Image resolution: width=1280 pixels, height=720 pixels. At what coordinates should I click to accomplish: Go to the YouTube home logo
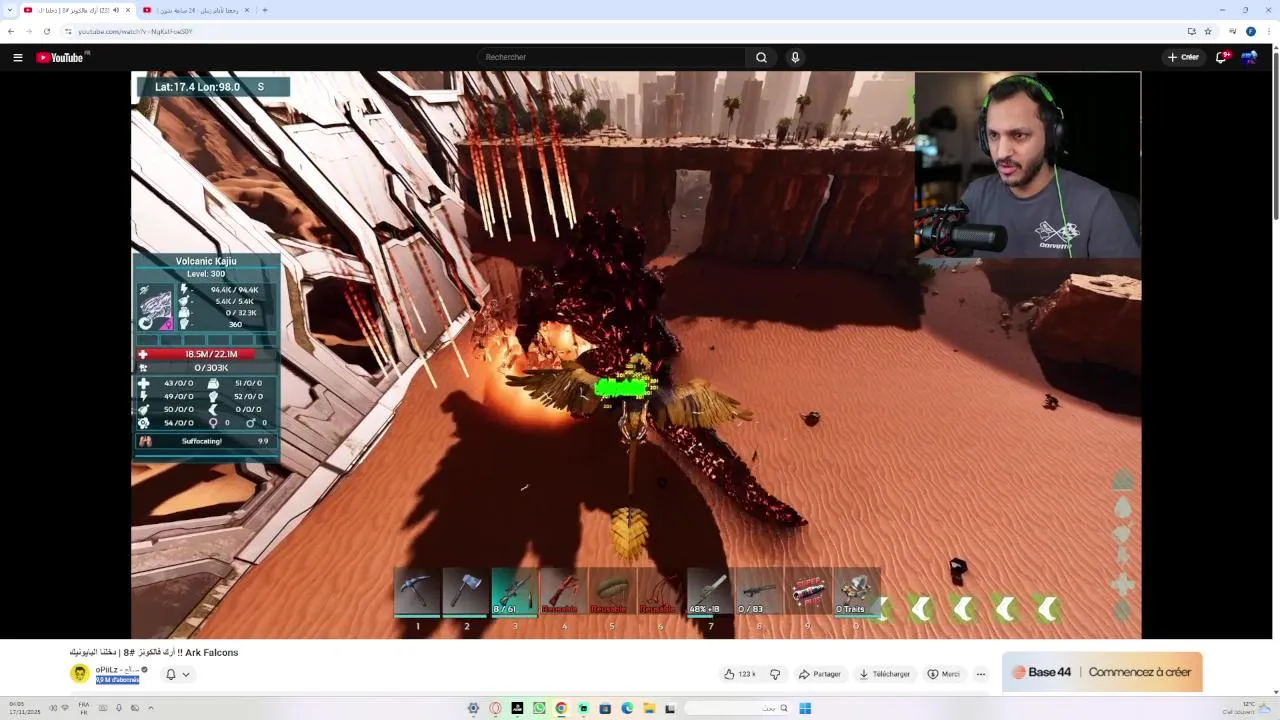60,57
